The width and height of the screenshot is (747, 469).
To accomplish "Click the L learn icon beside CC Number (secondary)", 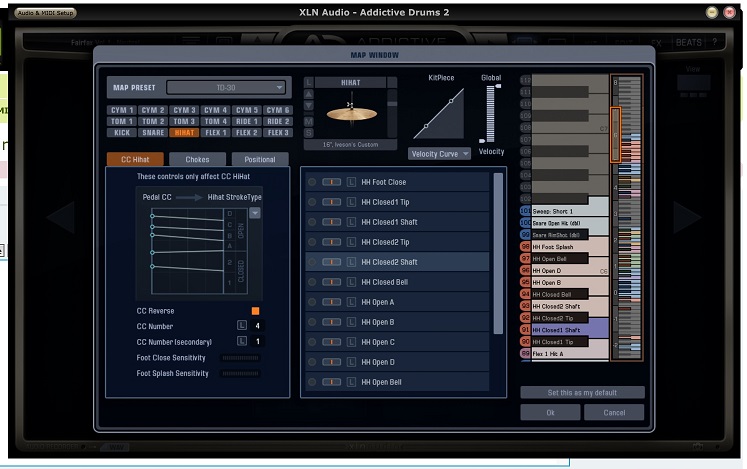I will click(x=242, y=341).
